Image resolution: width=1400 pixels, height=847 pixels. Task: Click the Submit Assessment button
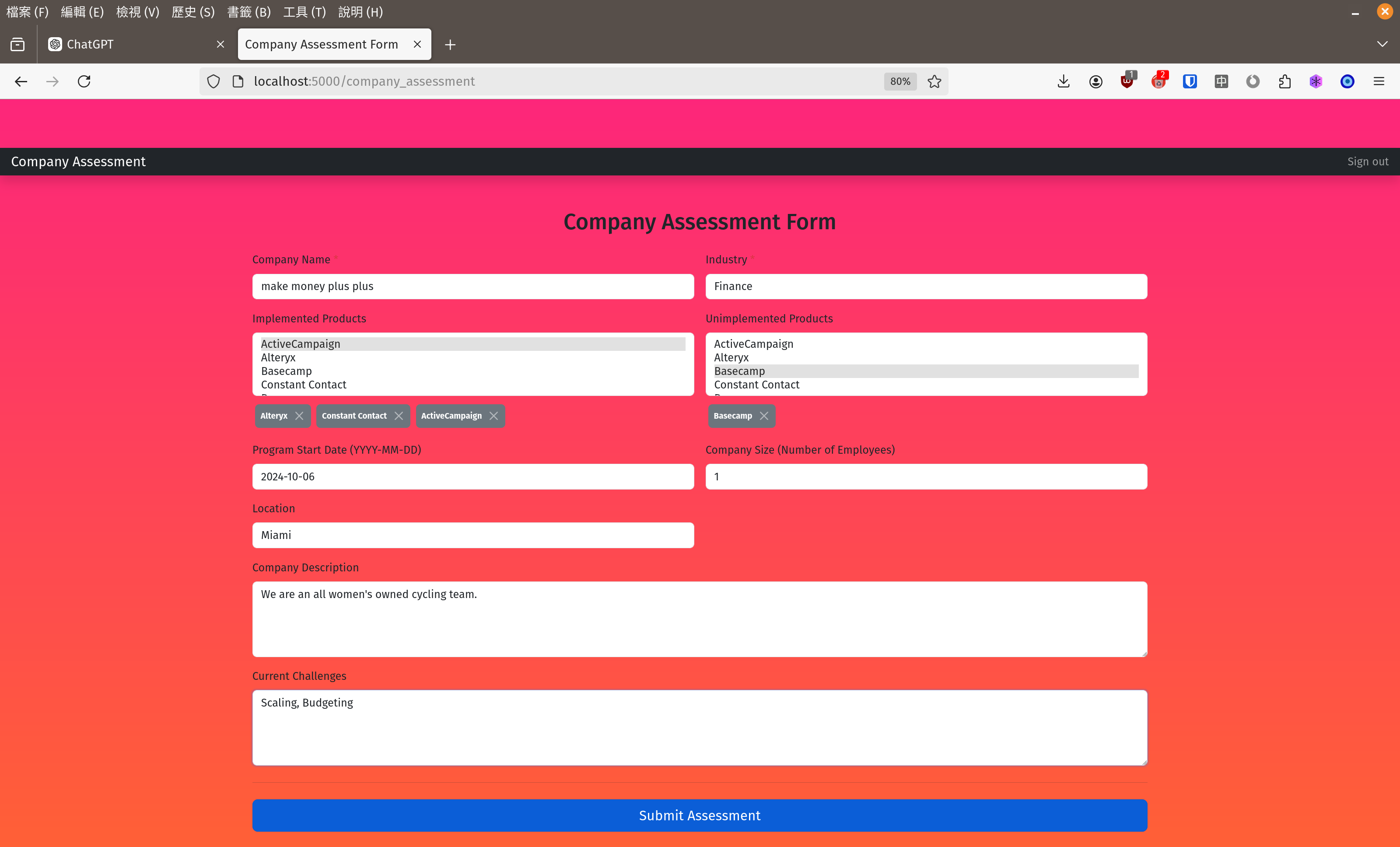tap(700, 815)
